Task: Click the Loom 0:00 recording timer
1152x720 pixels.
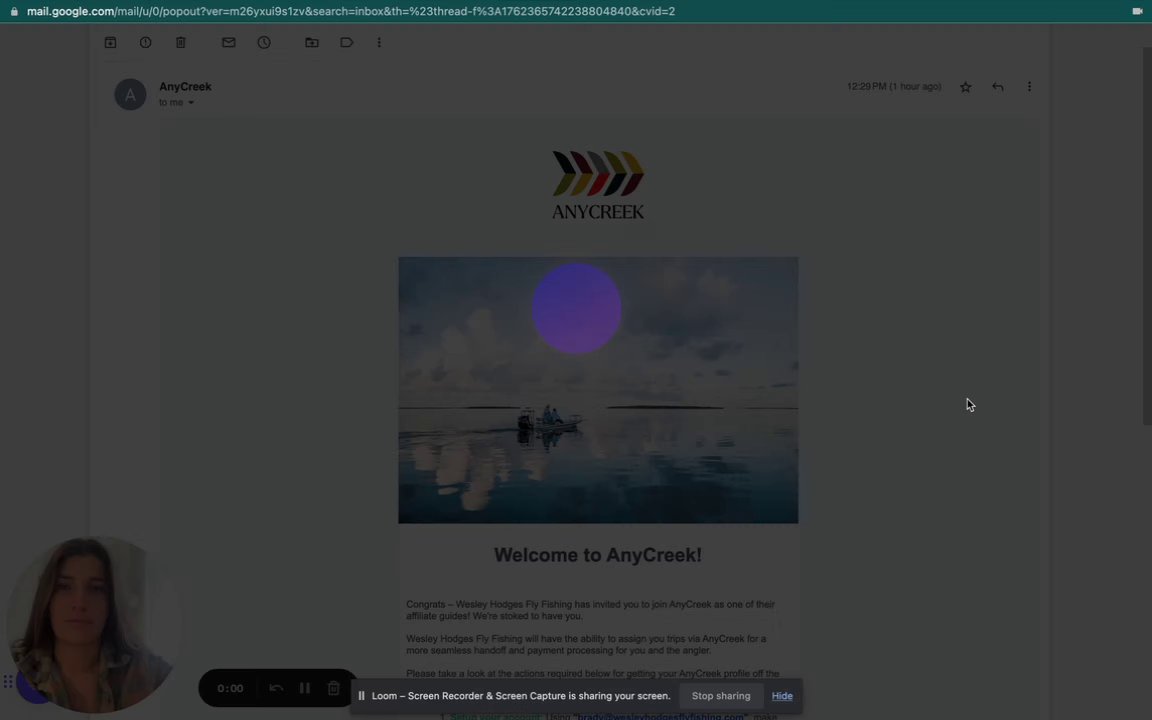Action: click(x=230, y=688)
